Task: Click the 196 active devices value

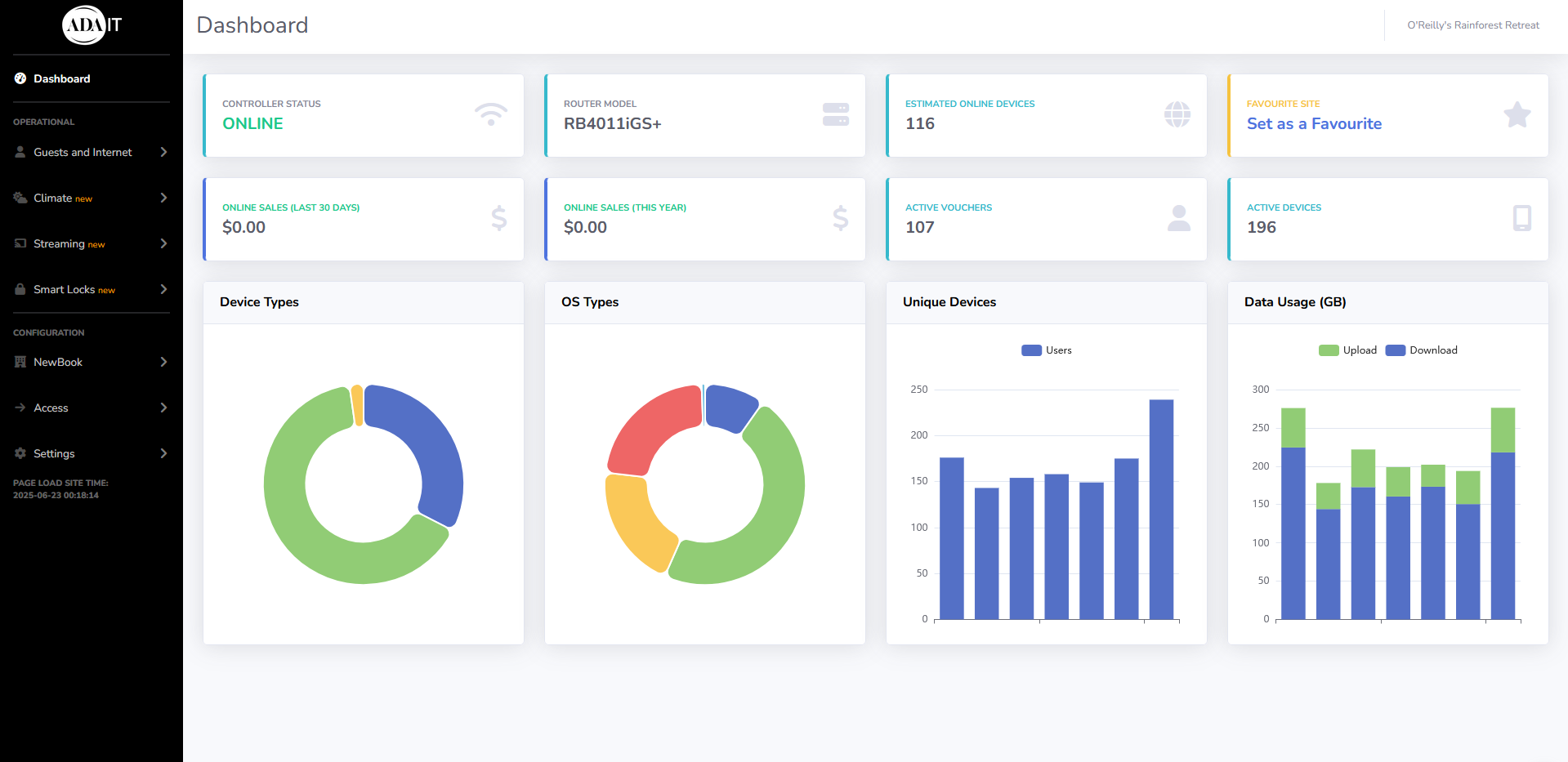Action: click(x=1262, y=227)
